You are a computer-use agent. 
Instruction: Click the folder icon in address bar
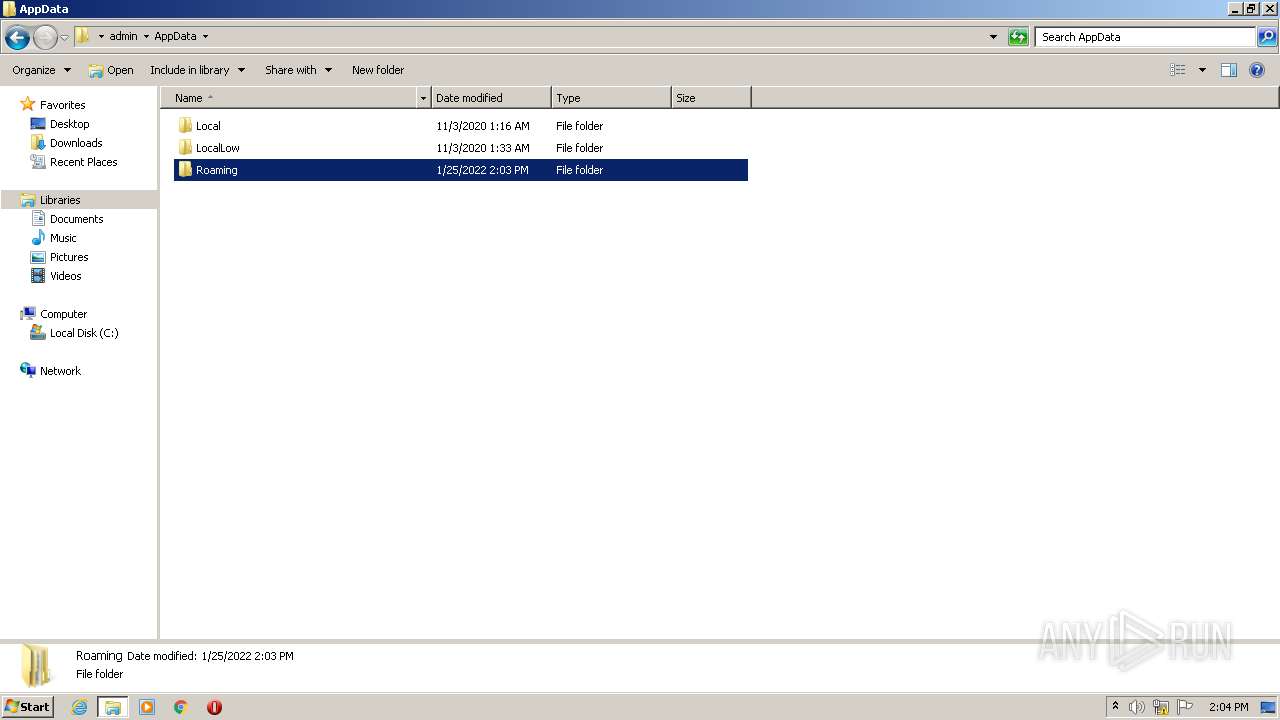(x=83, y=36)
